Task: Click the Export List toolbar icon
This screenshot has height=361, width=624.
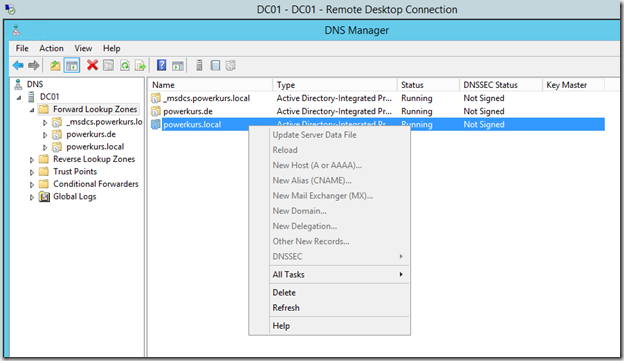Action: pyautogui.click(x=140, y=65)
